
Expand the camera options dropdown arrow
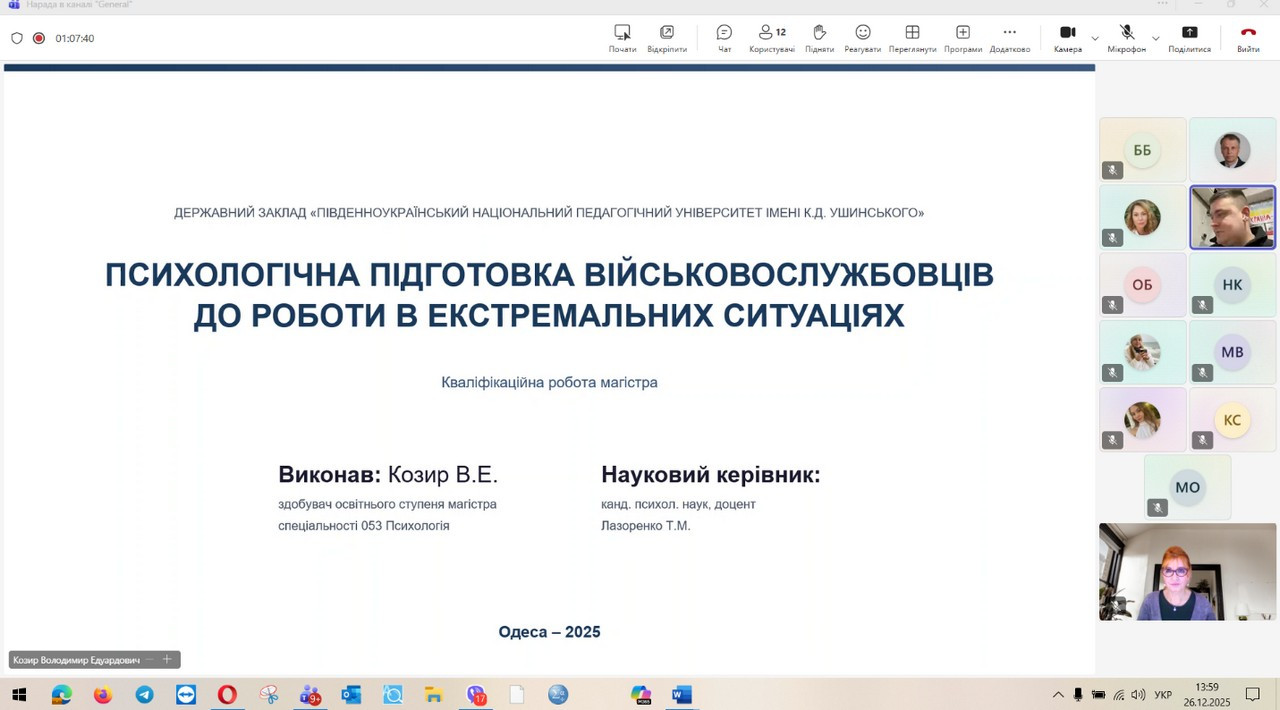tap(1095, 39)
